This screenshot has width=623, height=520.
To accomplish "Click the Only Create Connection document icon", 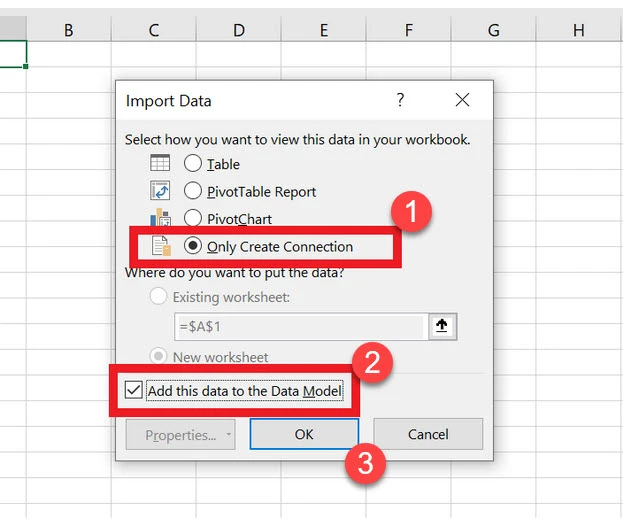I will pos(161,246).
